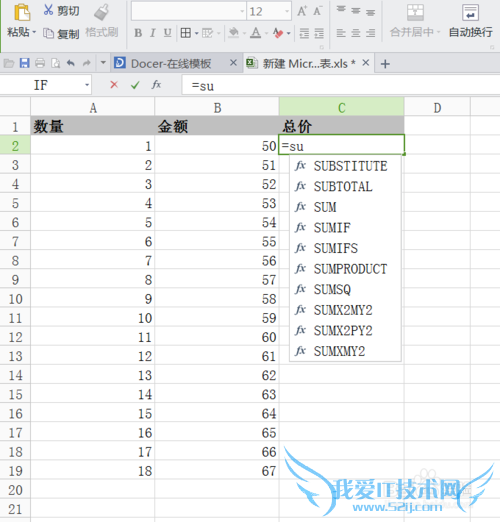Align text right
The width and height of the screenshot is (500, 522).
[x=370, y=33]
